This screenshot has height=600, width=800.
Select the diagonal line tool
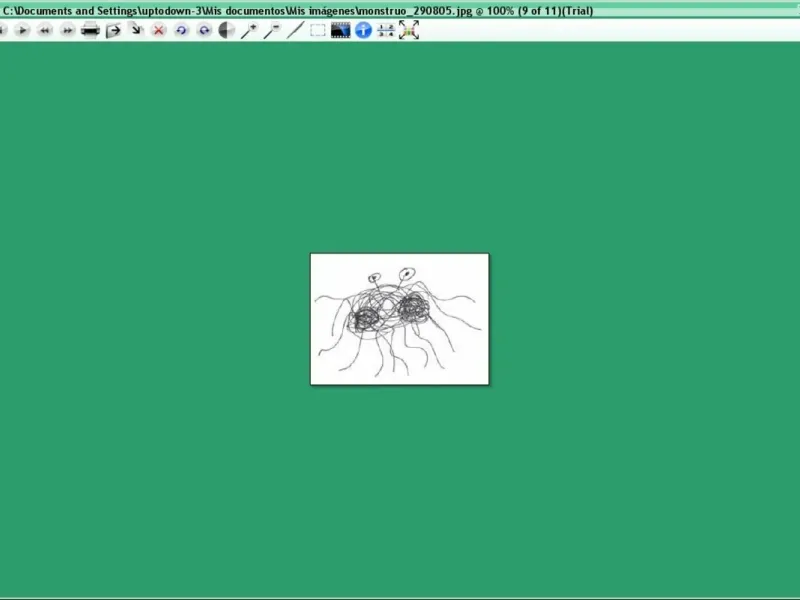click(295, 31)
